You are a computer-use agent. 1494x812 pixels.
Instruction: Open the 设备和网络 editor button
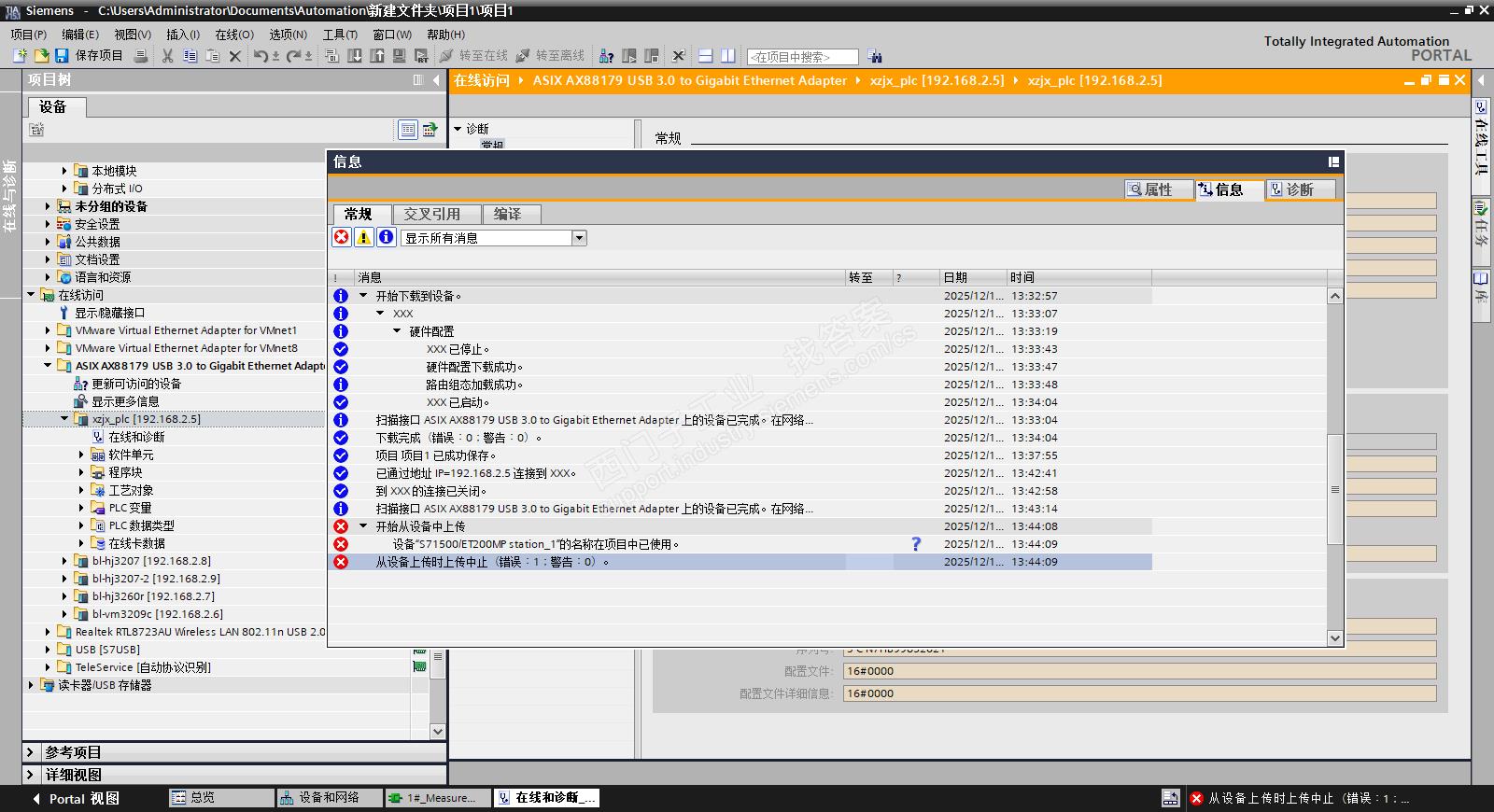click(x=330, y=798)
